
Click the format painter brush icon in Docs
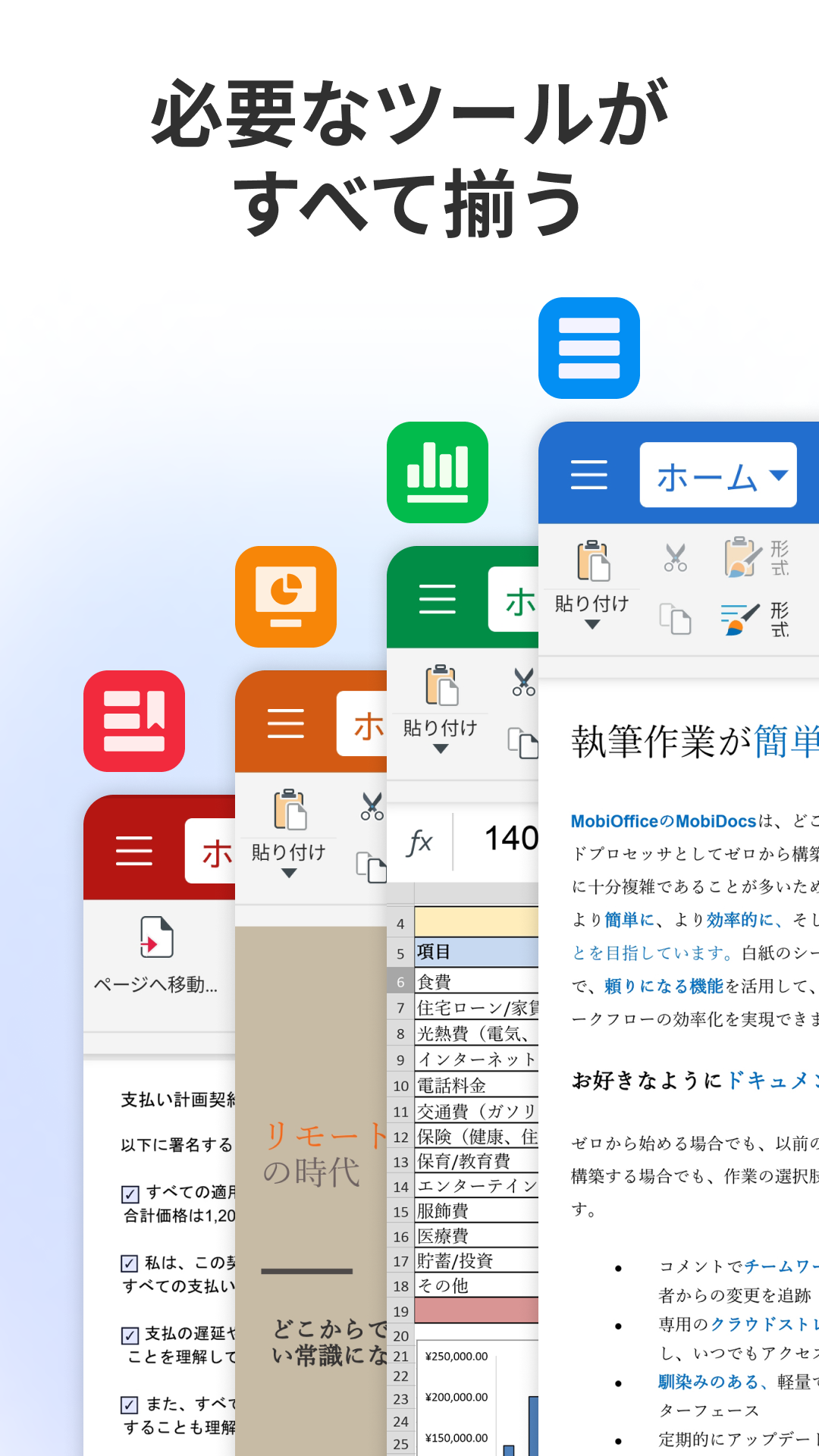coord(740,619)
